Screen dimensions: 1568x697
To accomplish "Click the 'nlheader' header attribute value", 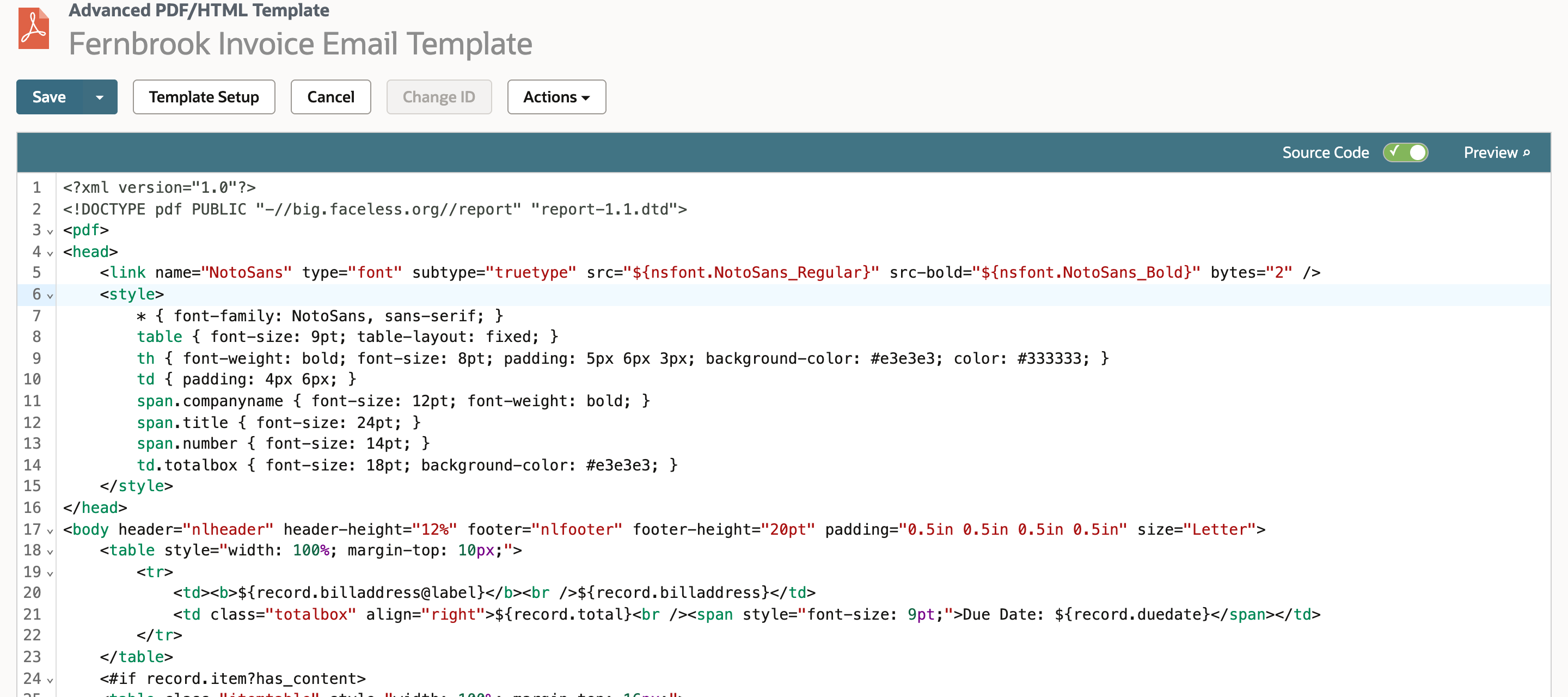I will click(228, 529).
